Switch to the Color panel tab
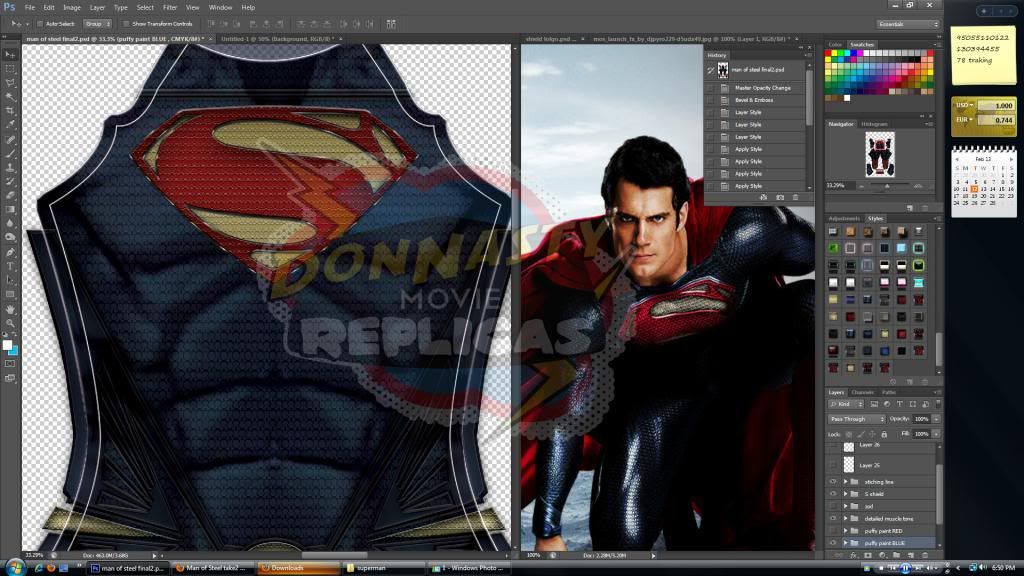 (835, 44)
